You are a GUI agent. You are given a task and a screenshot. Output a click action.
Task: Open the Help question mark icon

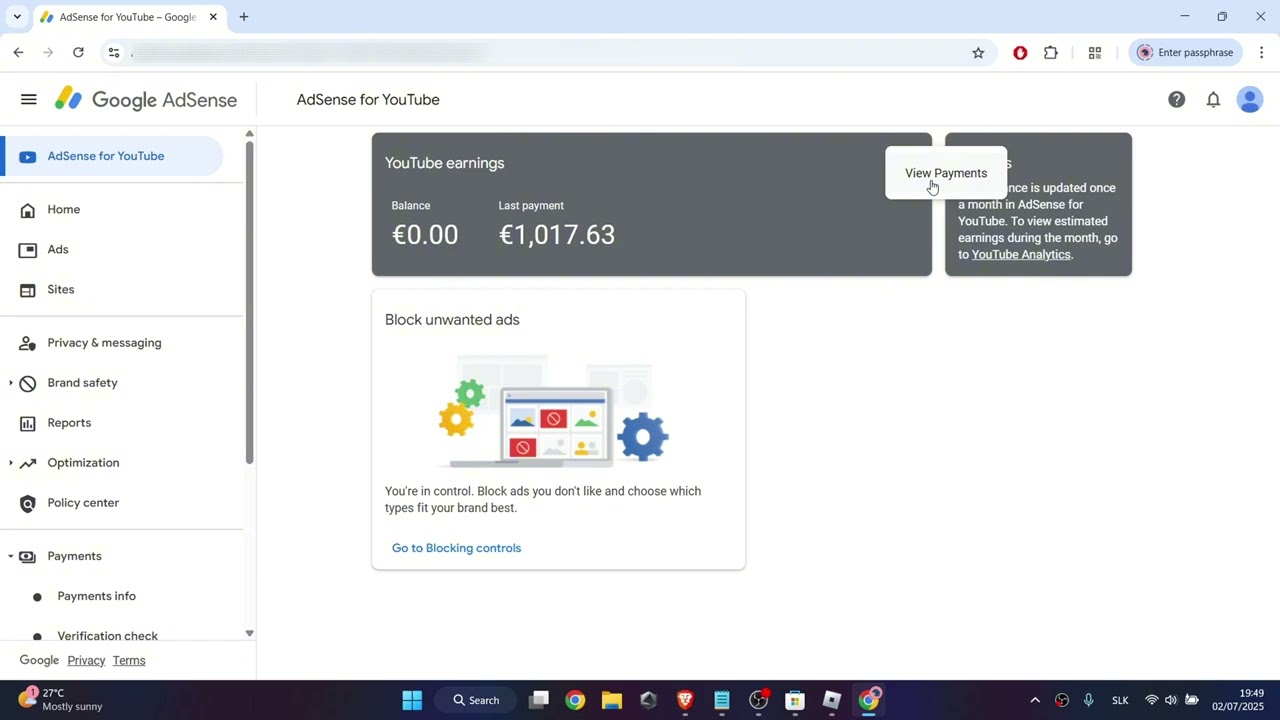coord(1176,99)
